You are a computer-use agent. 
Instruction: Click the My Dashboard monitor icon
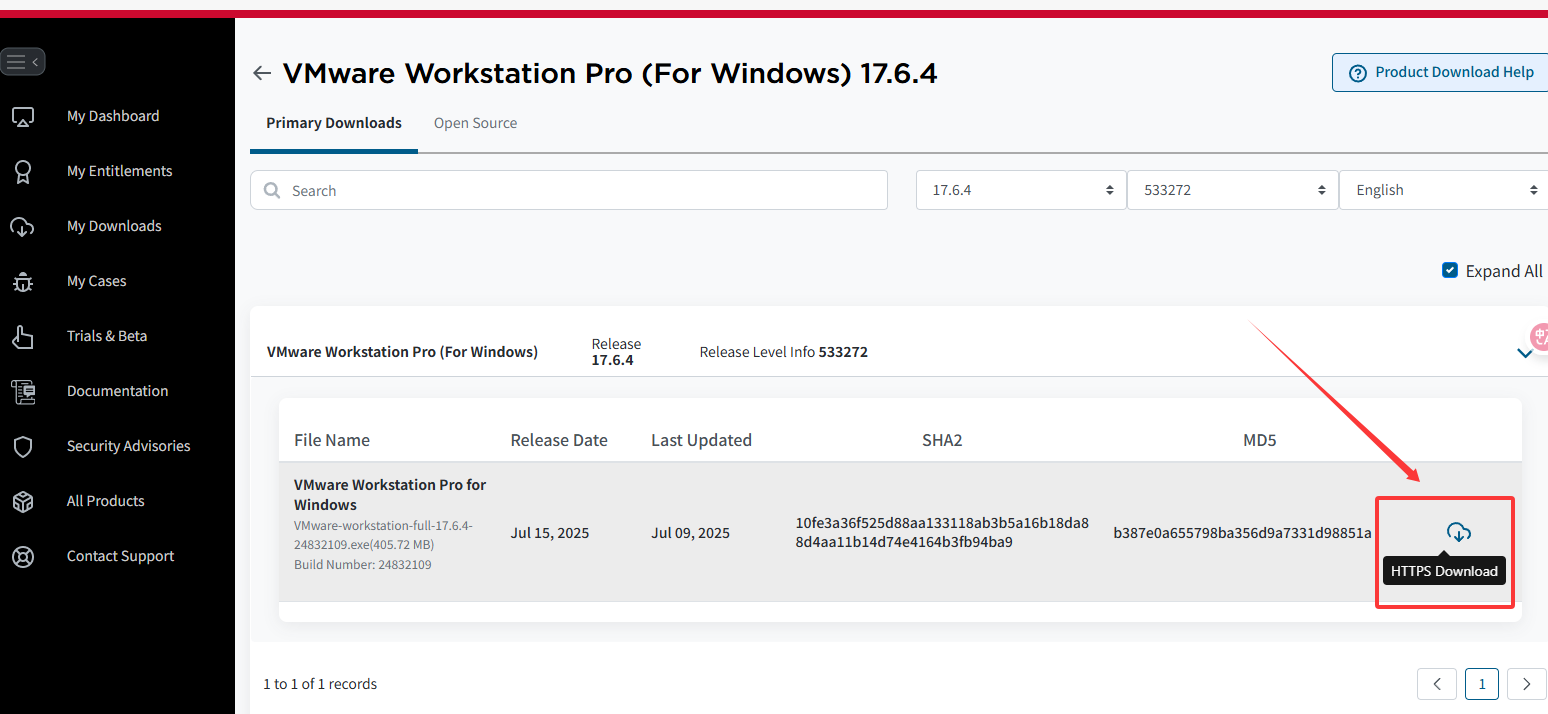click(23, 117)
